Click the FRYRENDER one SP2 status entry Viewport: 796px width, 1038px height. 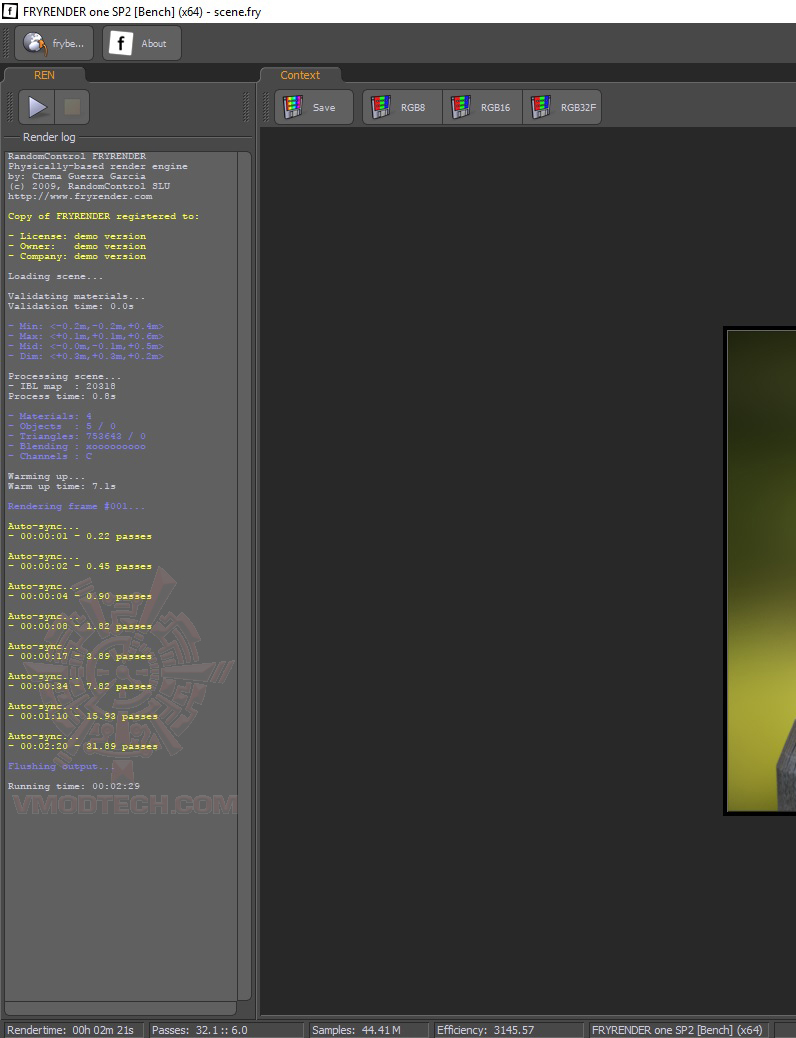pyautogui.click(x=677, y=1030)
